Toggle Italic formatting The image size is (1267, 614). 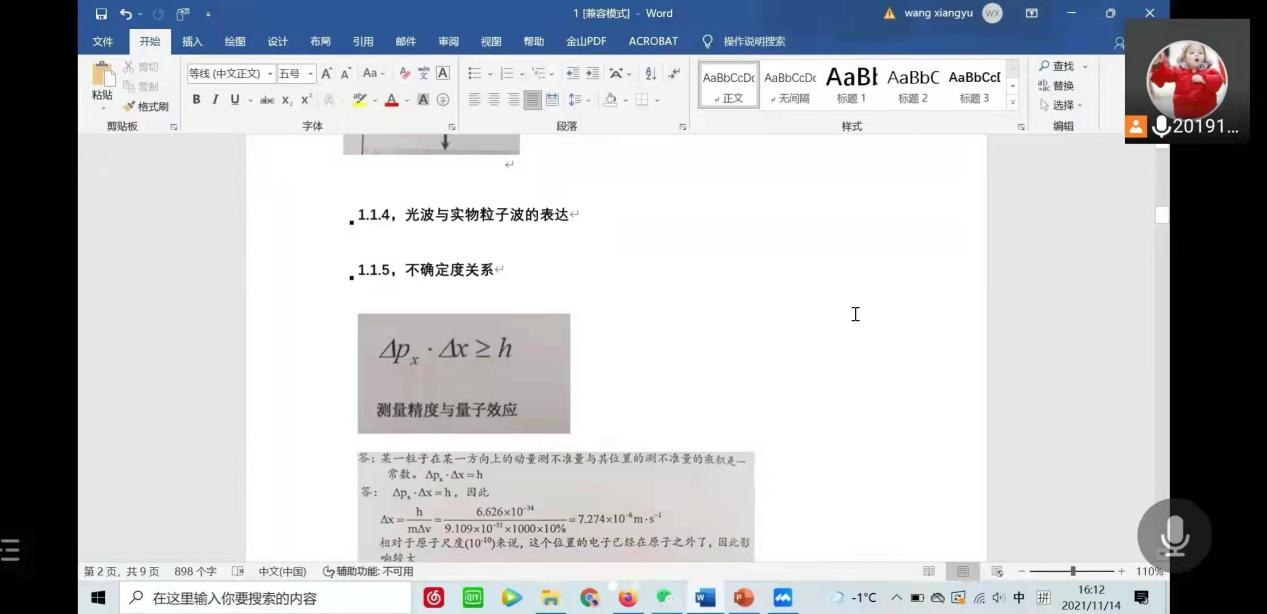[215, 100]
